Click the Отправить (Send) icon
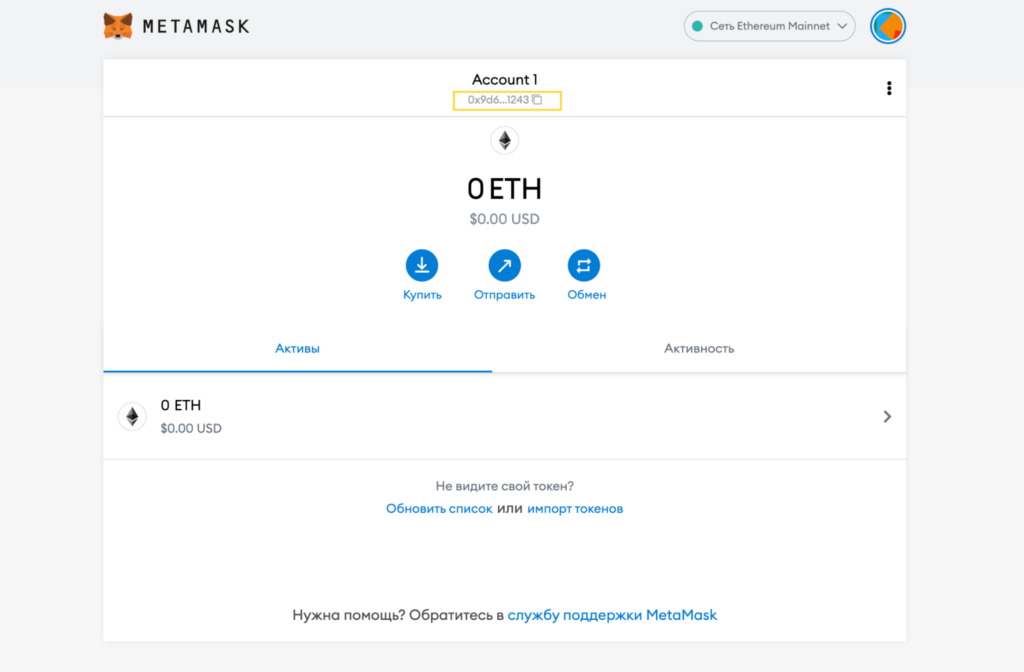This screenshot has height=672, width=1024. click(x=504, y=263)
